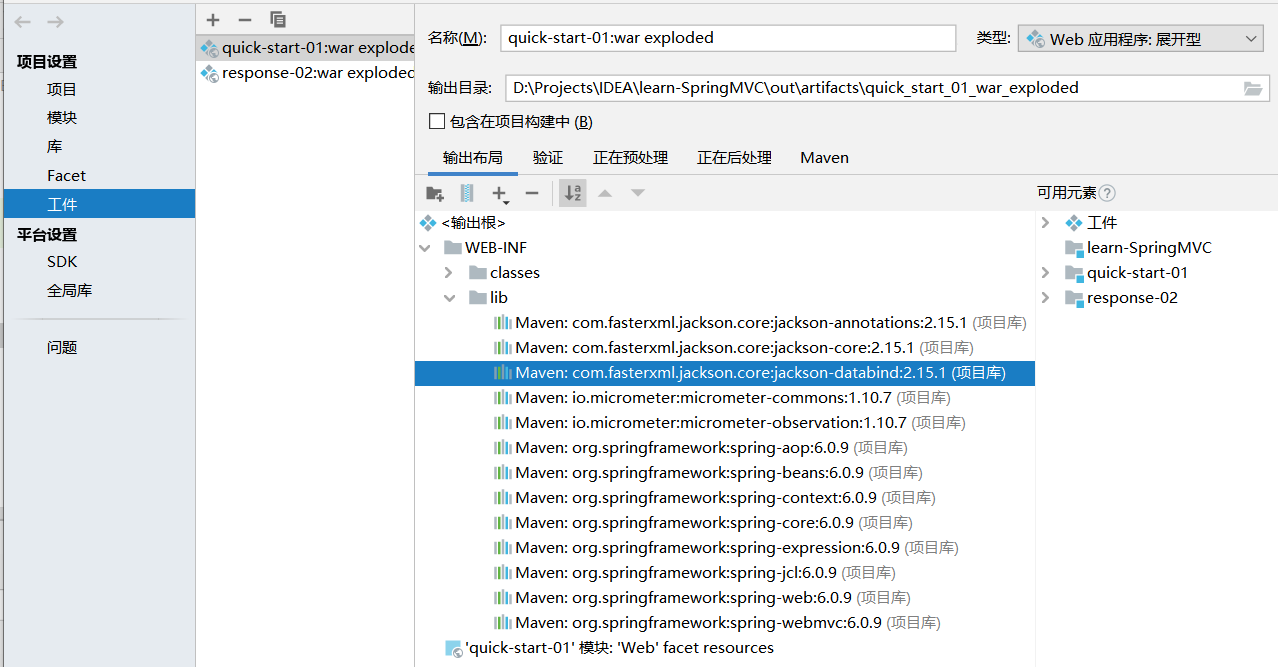Select 项目 in project settings
The height and width of the screenshot is (667, 1278).
tap(62, 90)
